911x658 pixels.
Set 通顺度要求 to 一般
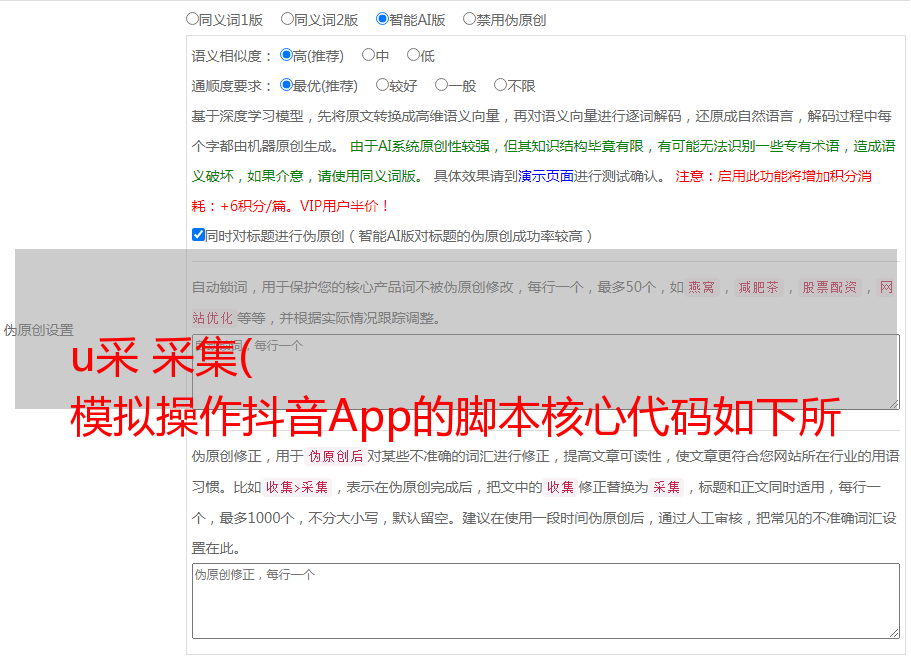tap(441, 85)
